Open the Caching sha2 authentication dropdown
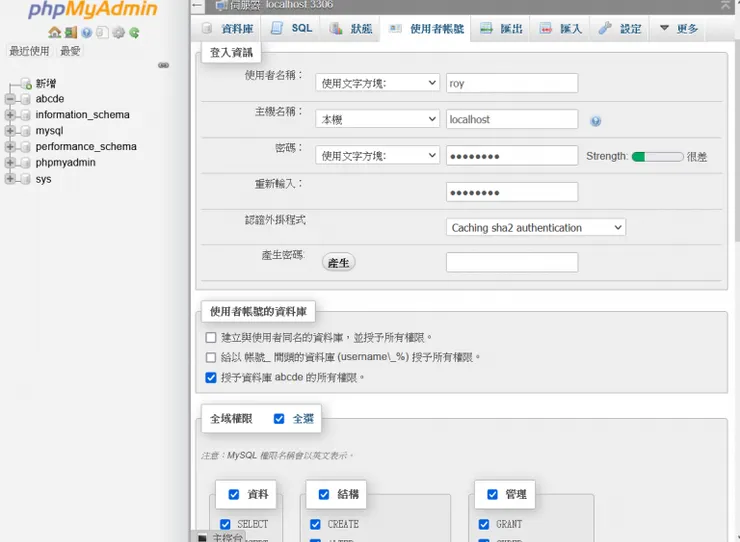Viewport: 740px width, 542px height. [536, 228]
